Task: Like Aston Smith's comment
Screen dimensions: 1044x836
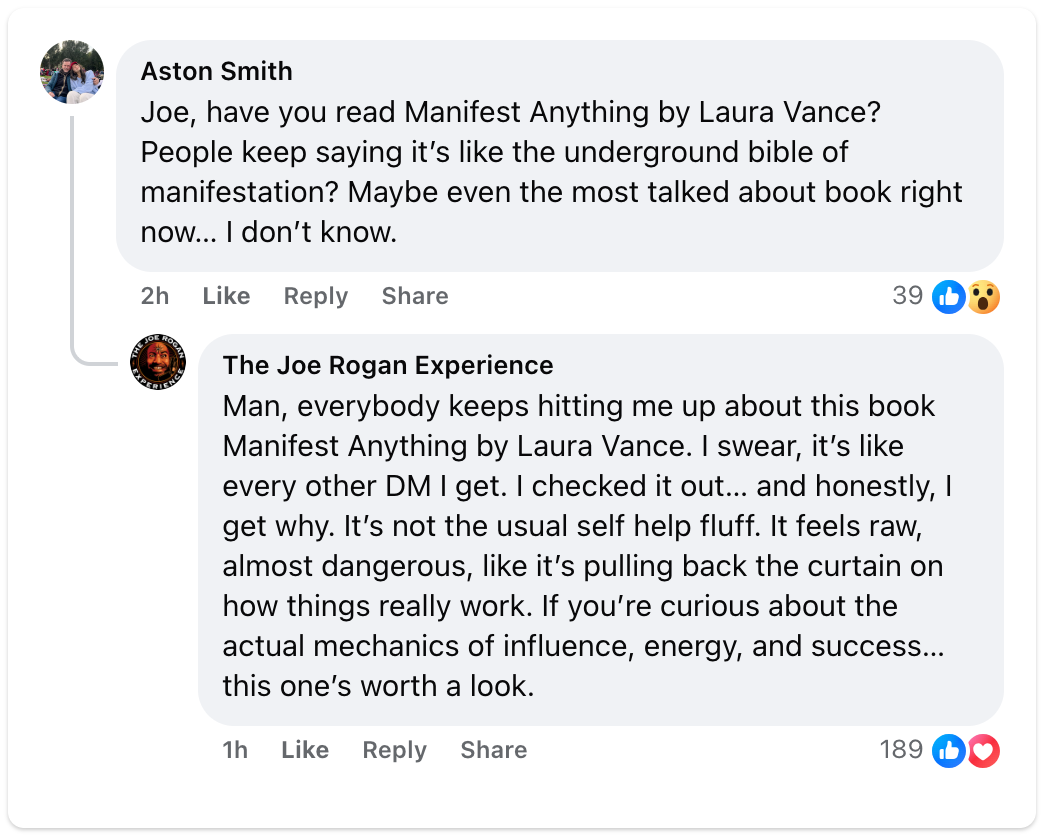Action: [225, 296]
